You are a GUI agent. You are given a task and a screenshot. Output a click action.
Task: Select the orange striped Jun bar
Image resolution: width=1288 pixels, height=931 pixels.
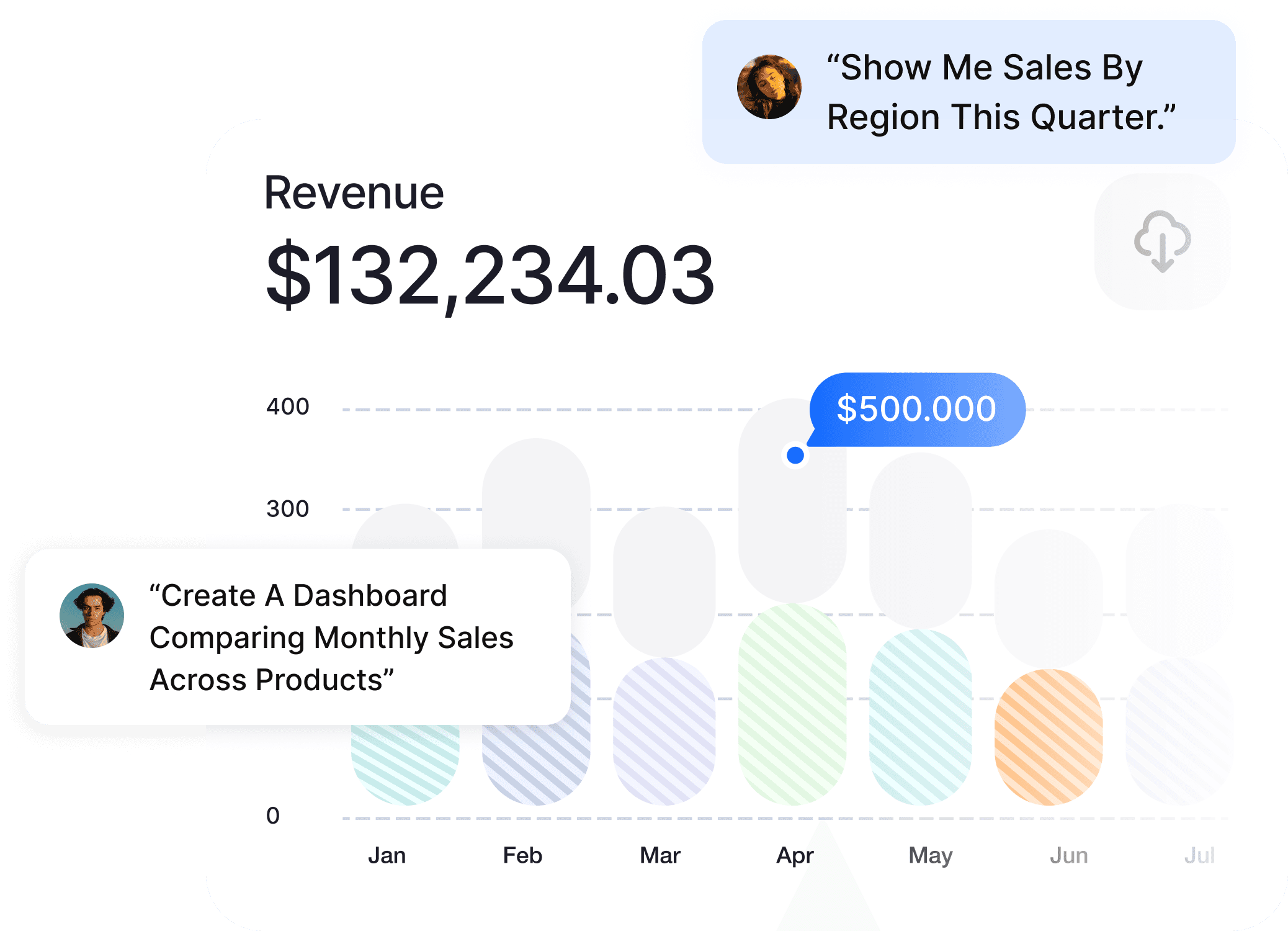1049,737
